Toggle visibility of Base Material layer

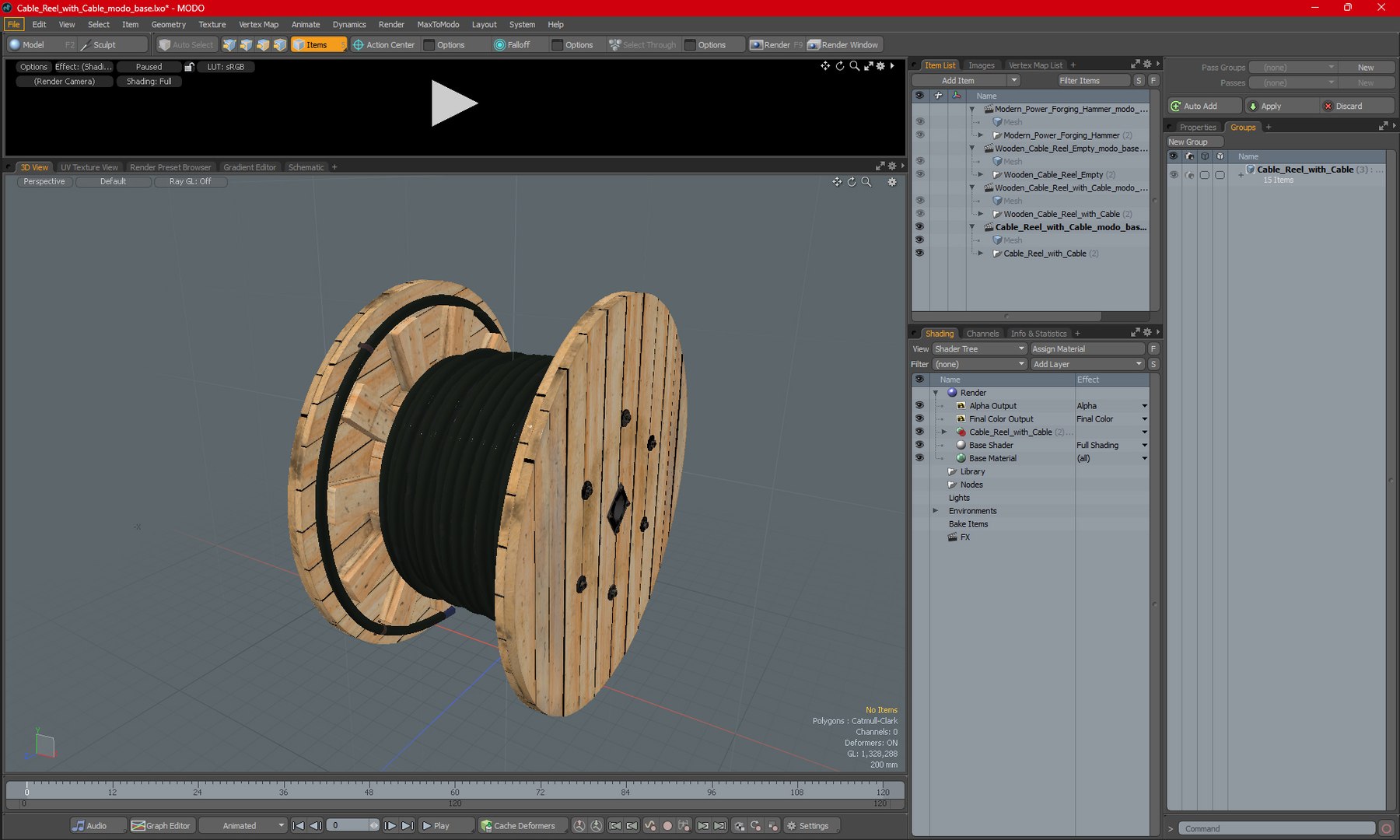(919, 458)
